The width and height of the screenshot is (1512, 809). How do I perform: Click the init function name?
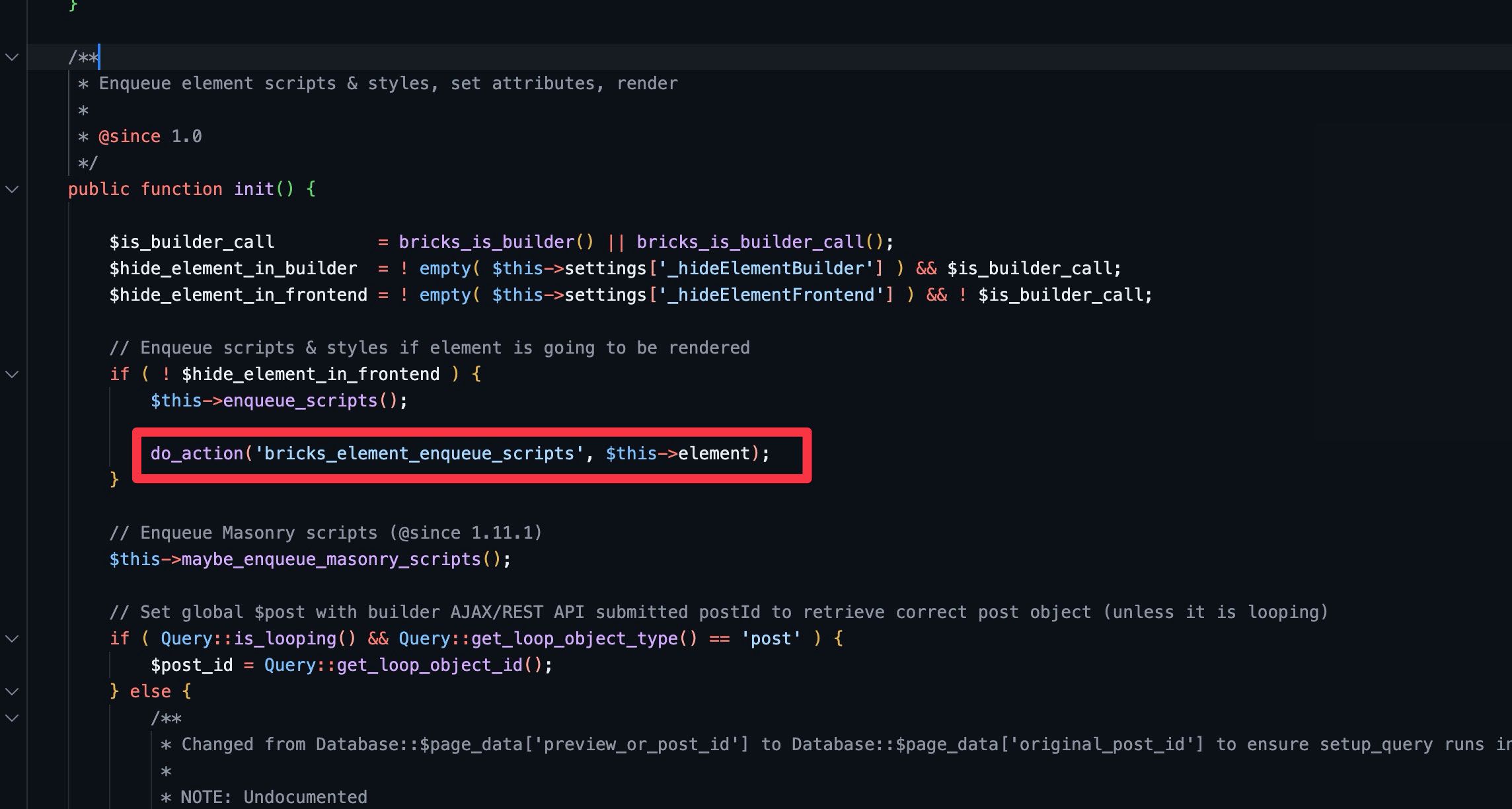(254, 189)
